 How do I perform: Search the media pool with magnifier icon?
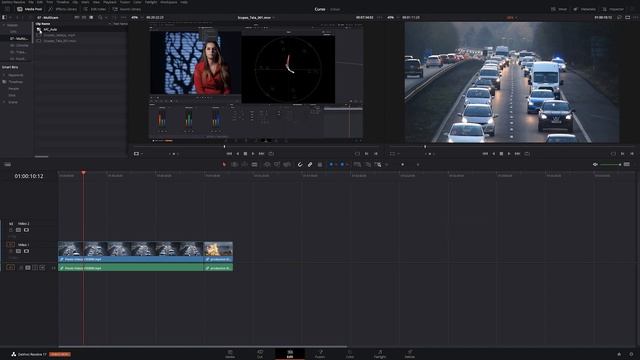pyautogui.click(x=100, y=18)
